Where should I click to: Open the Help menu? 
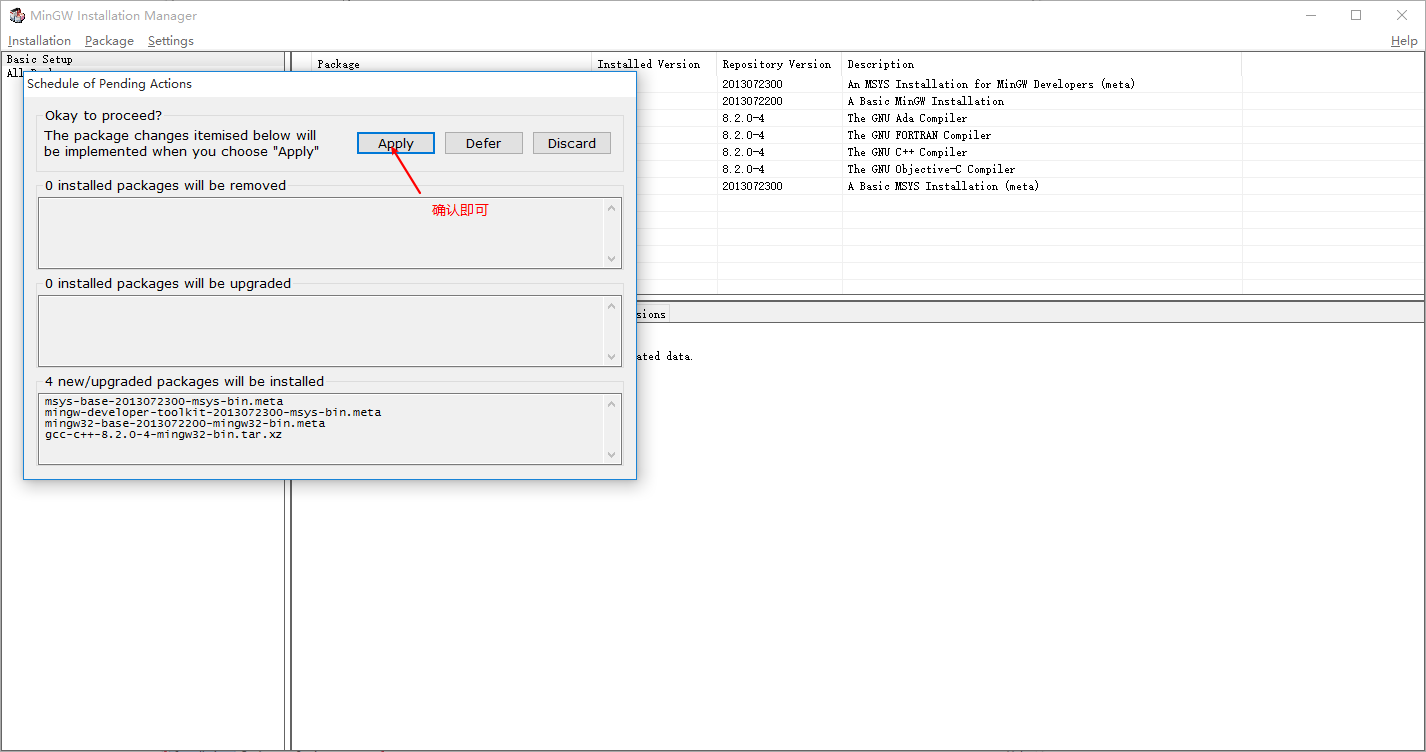[1404, 41]
